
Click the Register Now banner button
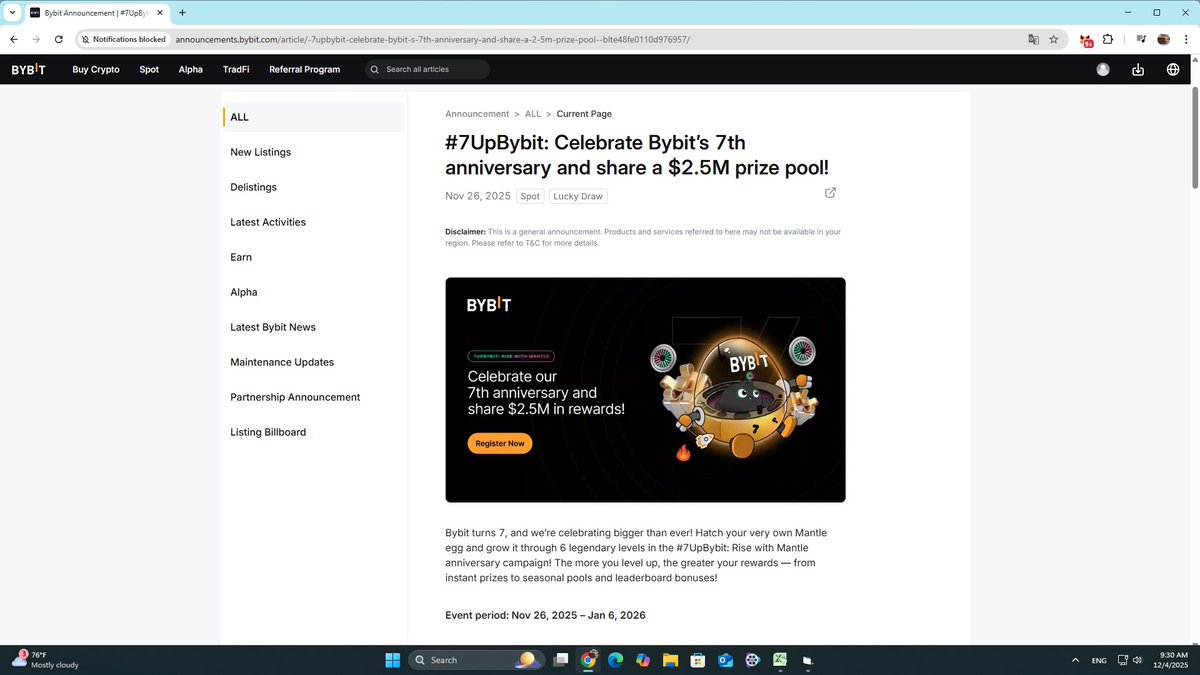point(500,443)
